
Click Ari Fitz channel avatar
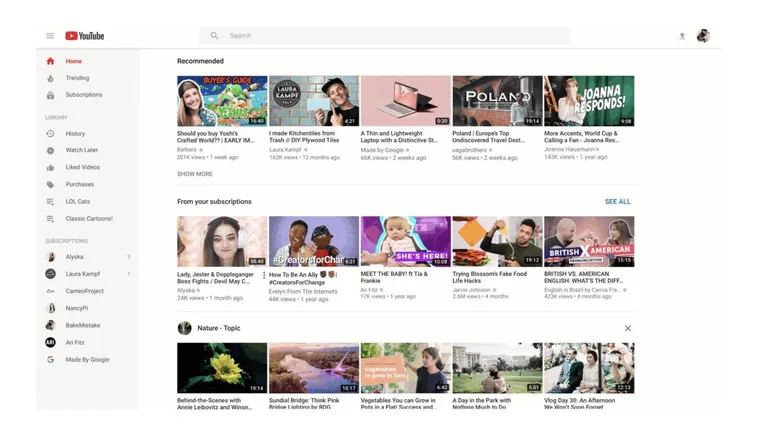tap(50, 342)
